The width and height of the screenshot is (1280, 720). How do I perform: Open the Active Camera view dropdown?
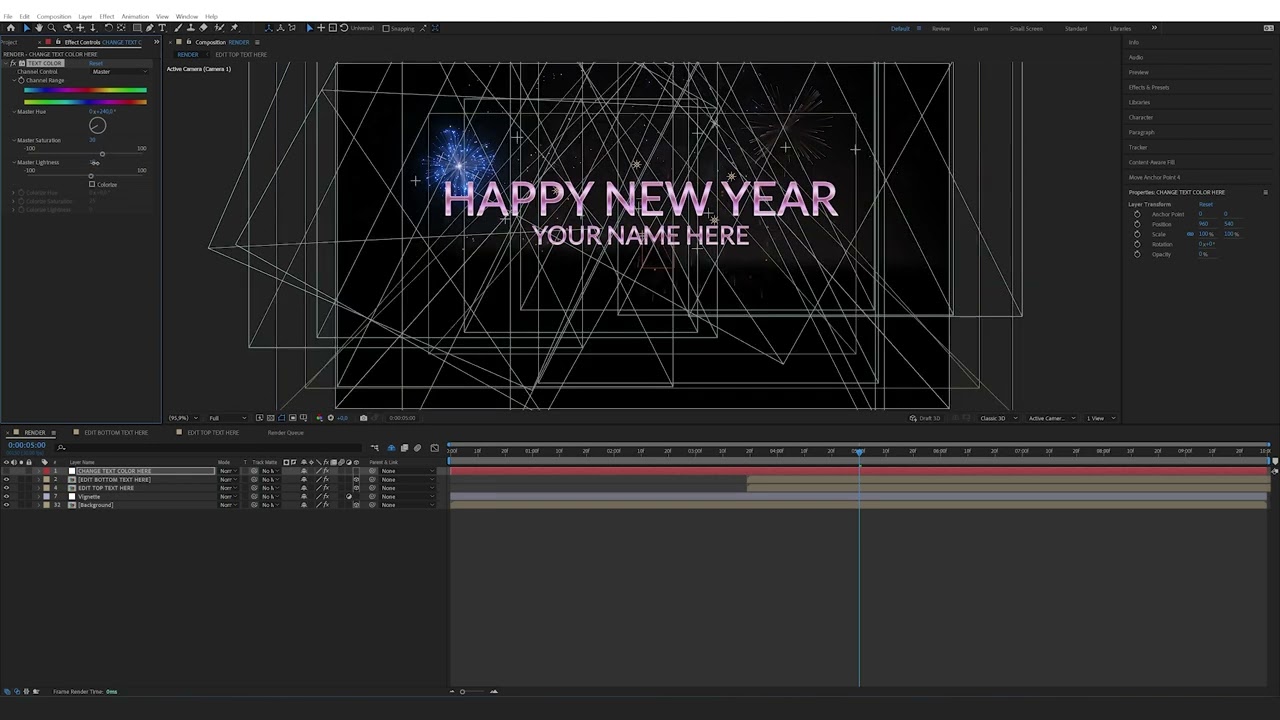pos(1052,418)
